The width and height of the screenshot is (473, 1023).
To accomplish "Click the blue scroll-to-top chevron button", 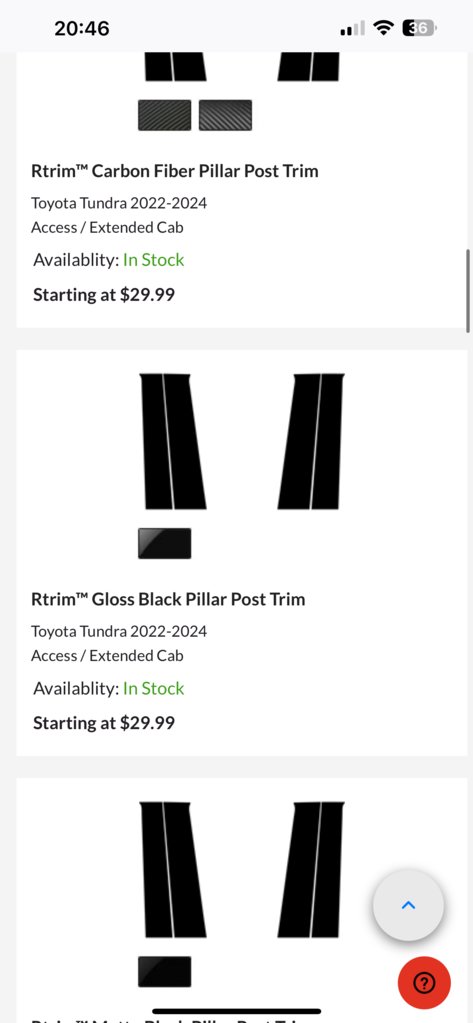I will pyautogui.click(x=408, y=905).
